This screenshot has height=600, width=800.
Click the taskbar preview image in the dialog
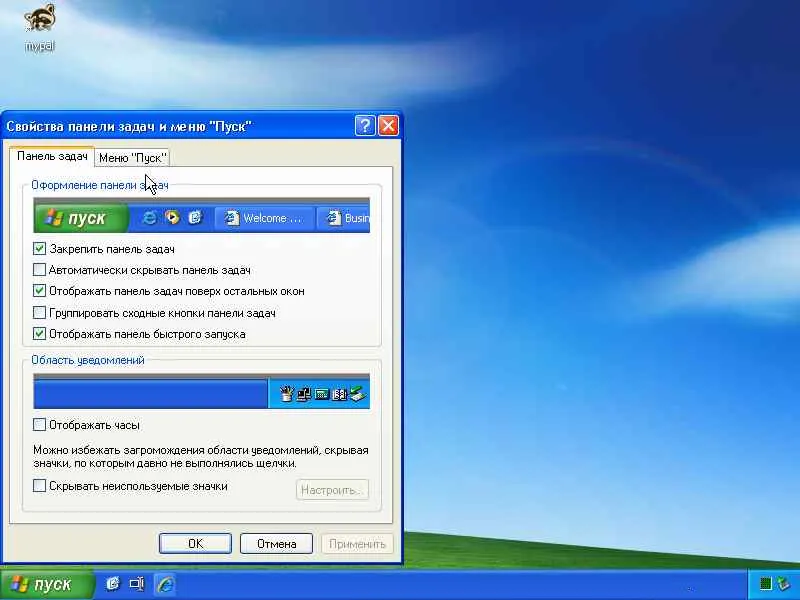(202, 216)
